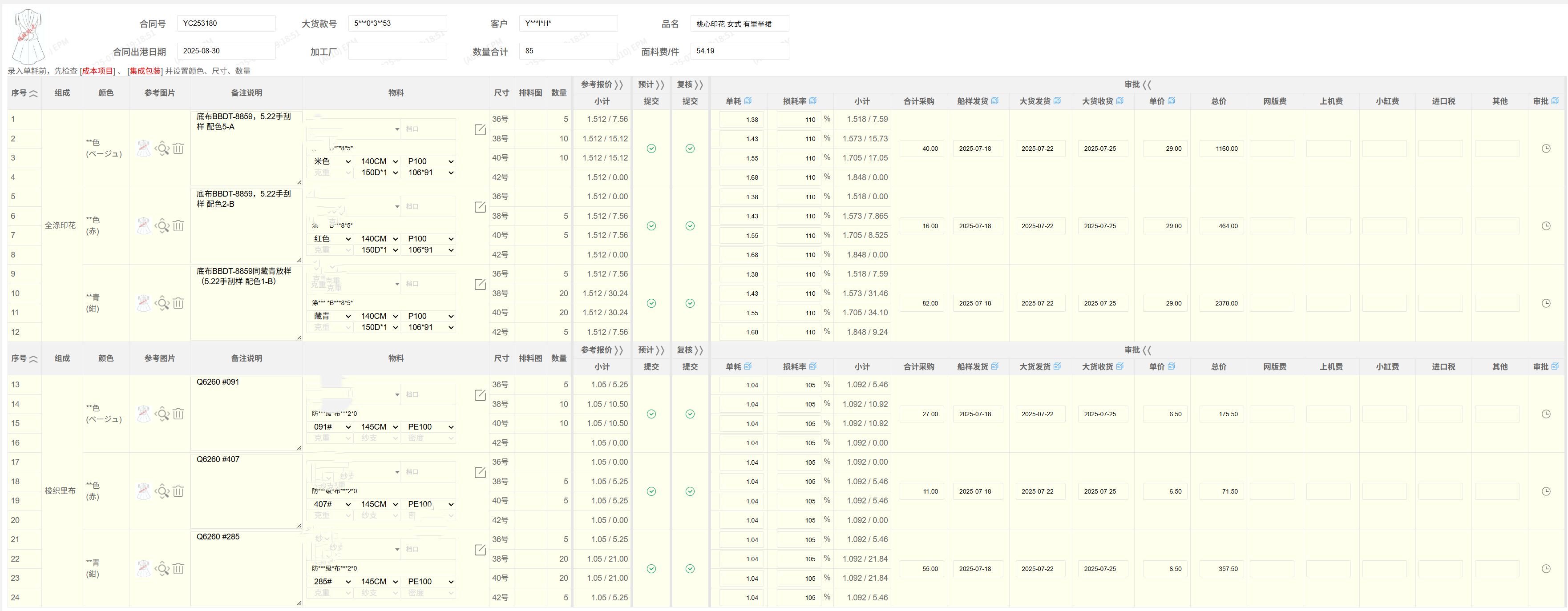This screenshot has width=1568, height=611.
Task: Click 预计 submit check for Q6260 #285 row
Action: pos(651,568)
